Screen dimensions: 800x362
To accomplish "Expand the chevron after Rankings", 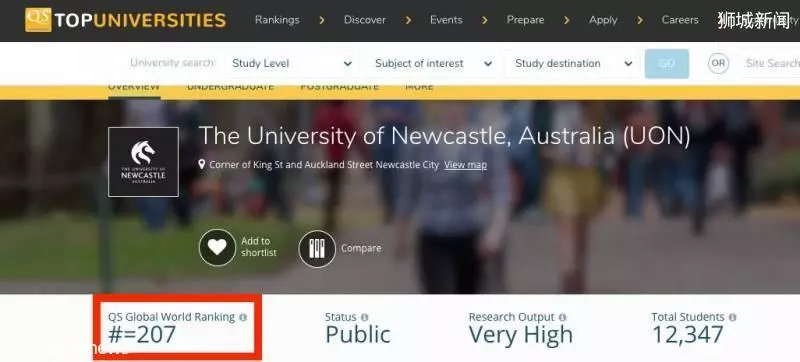I will pyautogui.click(x=322, y=20).
